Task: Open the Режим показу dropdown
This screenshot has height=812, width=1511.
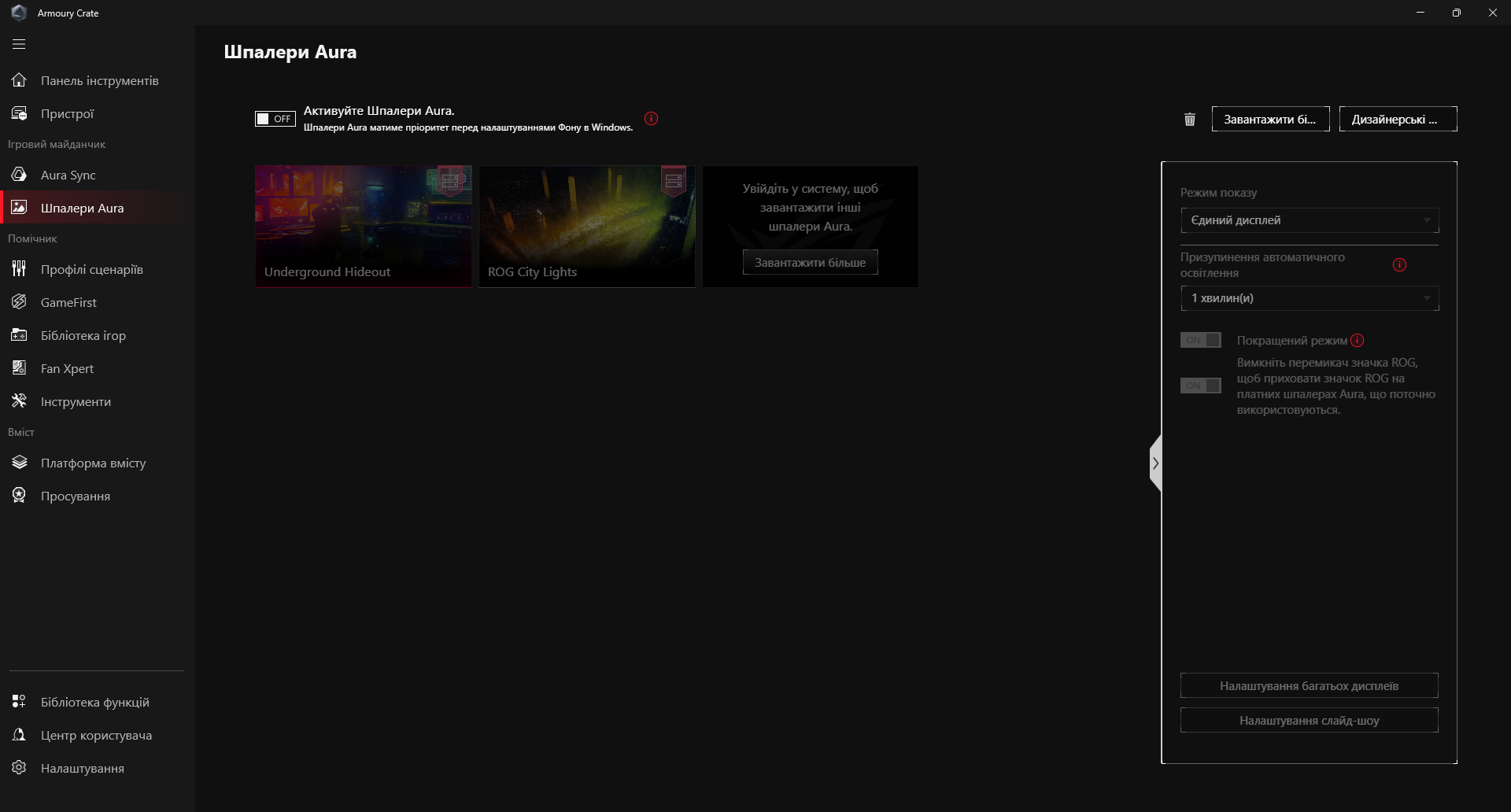Action: click(1310, 220)
